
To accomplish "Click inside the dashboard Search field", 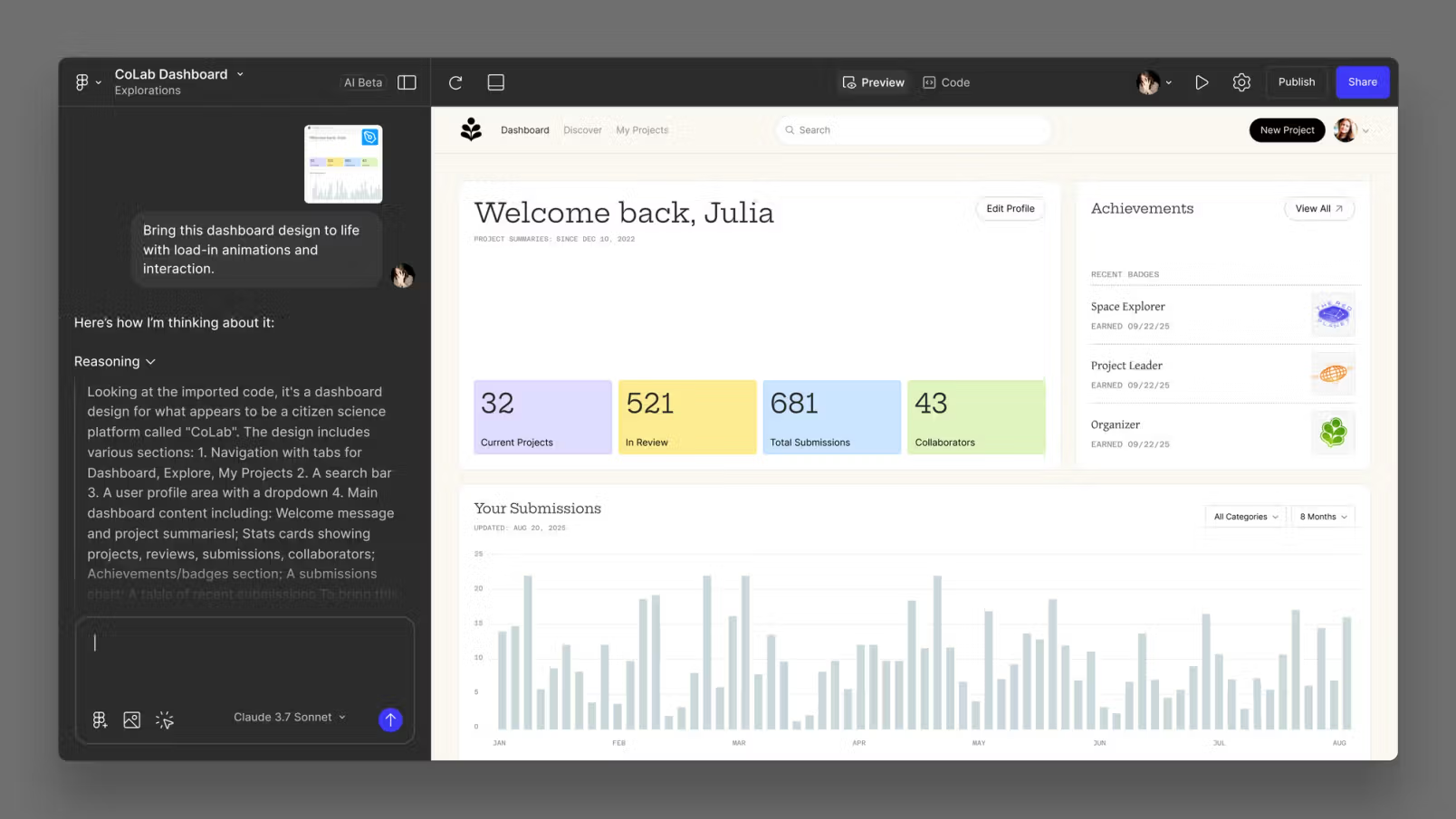I will pyautogui.click(x=912, y=129).
